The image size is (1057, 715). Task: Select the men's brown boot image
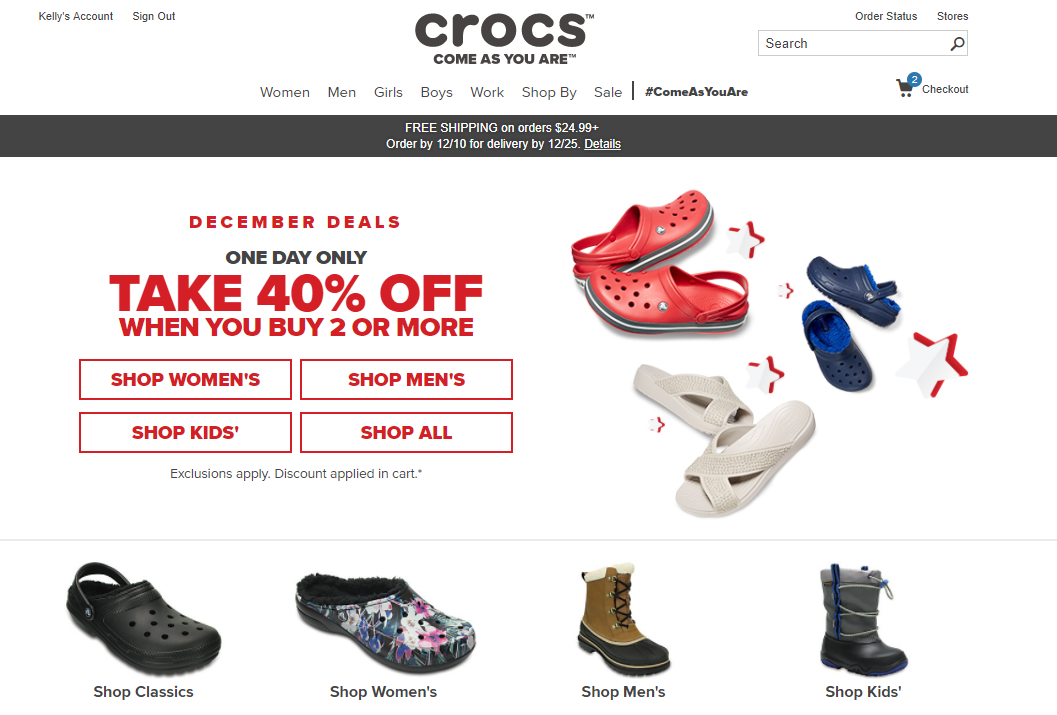[x=624, y=620]
